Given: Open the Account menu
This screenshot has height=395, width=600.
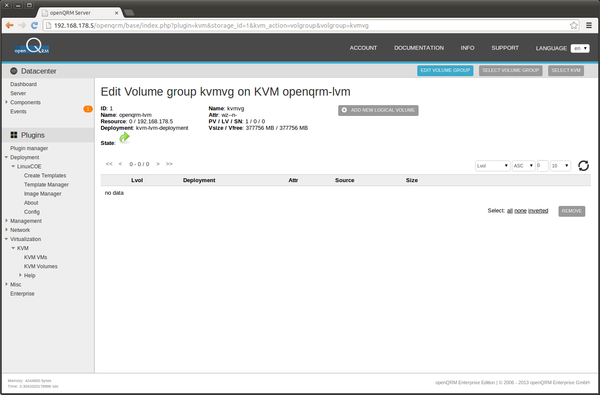Looking at the screenshot, I should (x=363, y=48).
